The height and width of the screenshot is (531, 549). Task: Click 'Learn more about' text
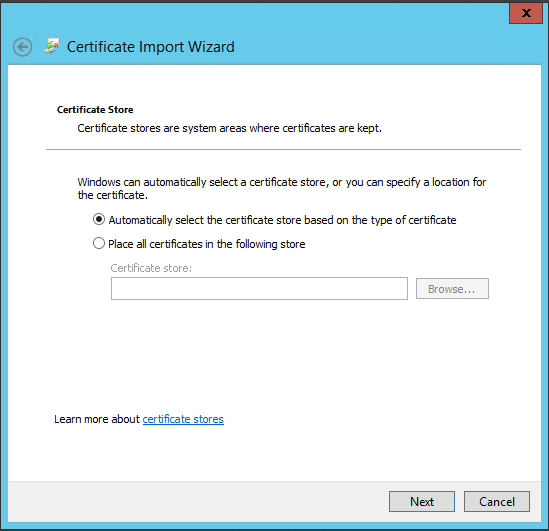[97, 419]
